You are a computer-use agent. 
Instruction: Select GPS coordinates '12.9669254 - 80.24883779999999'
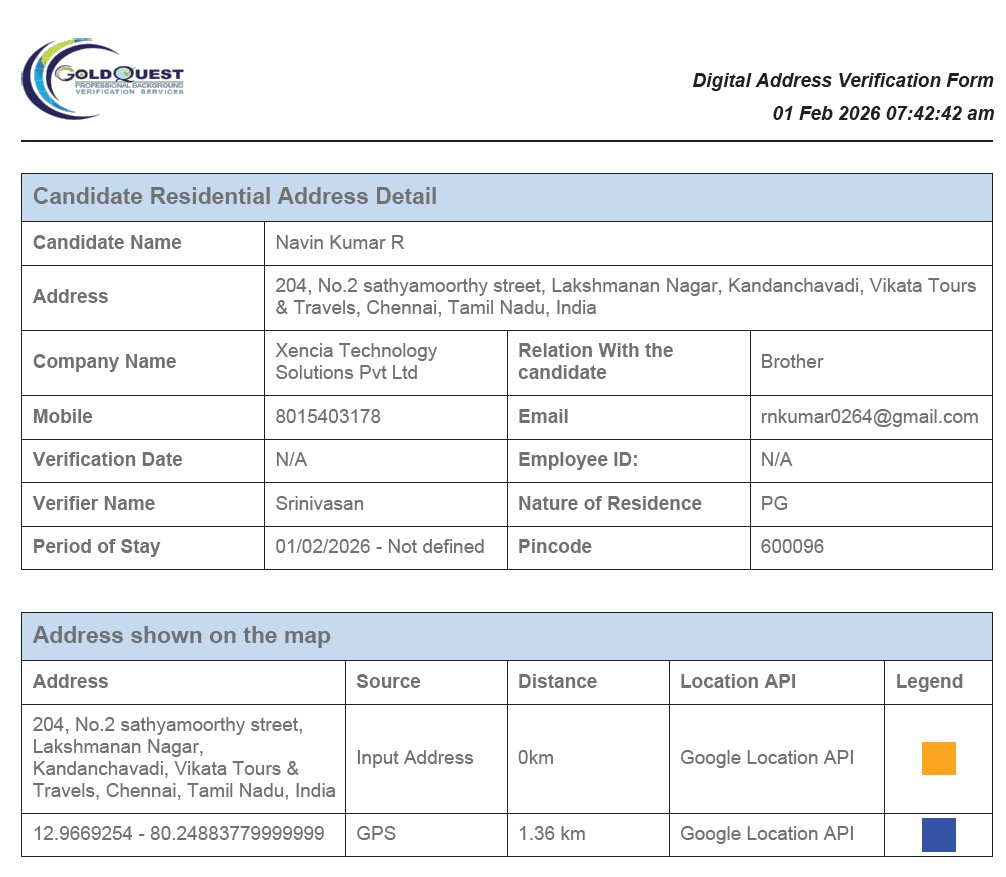[178, 834]
